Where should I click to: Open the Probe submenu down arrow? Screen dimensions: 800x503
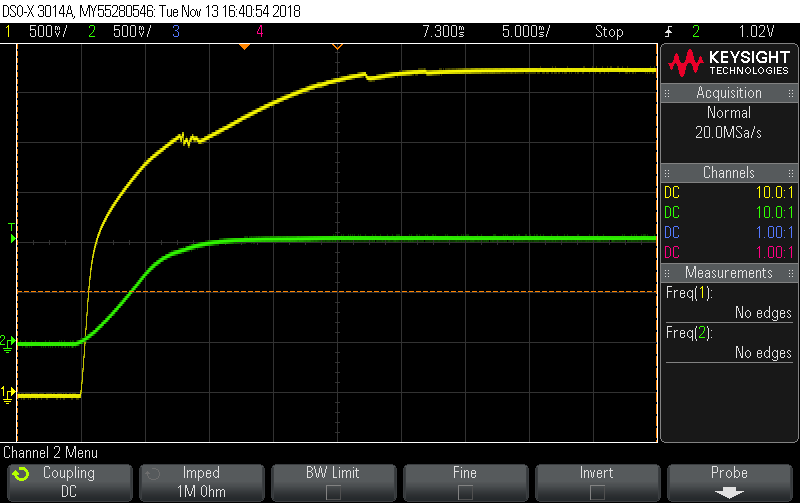(729, 492)
